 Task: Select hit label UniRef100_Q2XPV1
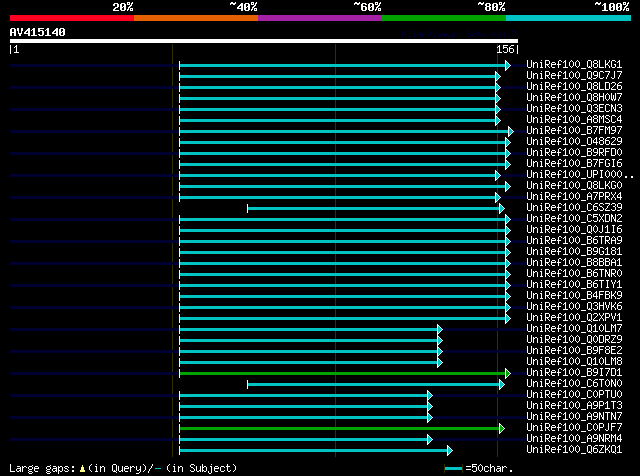click(x=574, y=318)
